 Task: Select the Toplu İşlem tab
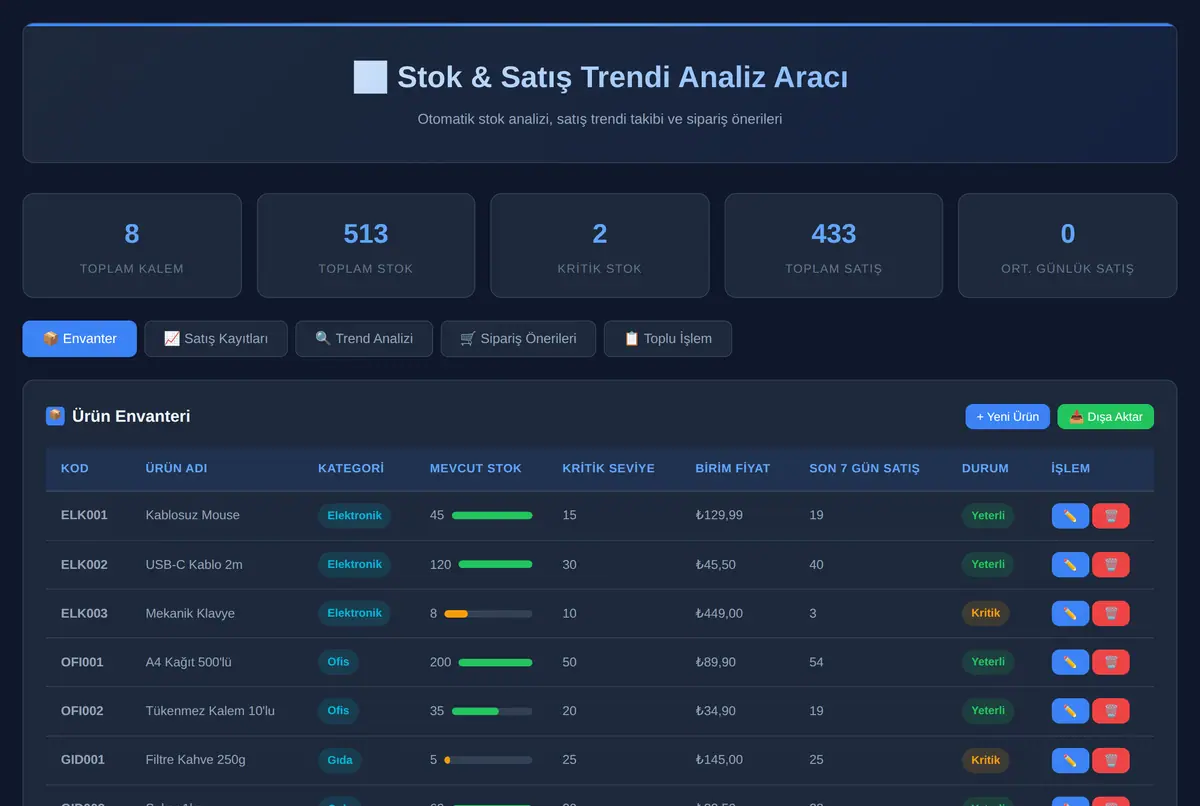coord(668,339)
